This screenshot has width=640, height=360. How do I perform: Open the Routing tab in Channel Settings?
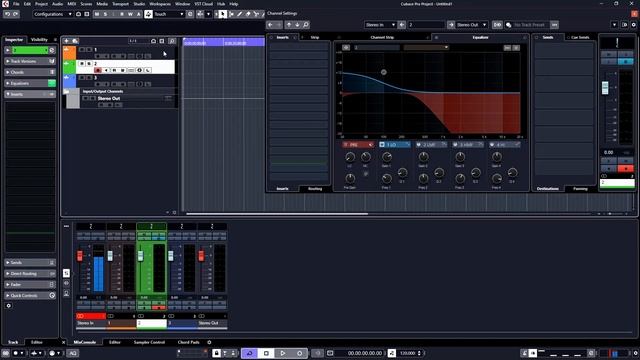coord(315,189)
